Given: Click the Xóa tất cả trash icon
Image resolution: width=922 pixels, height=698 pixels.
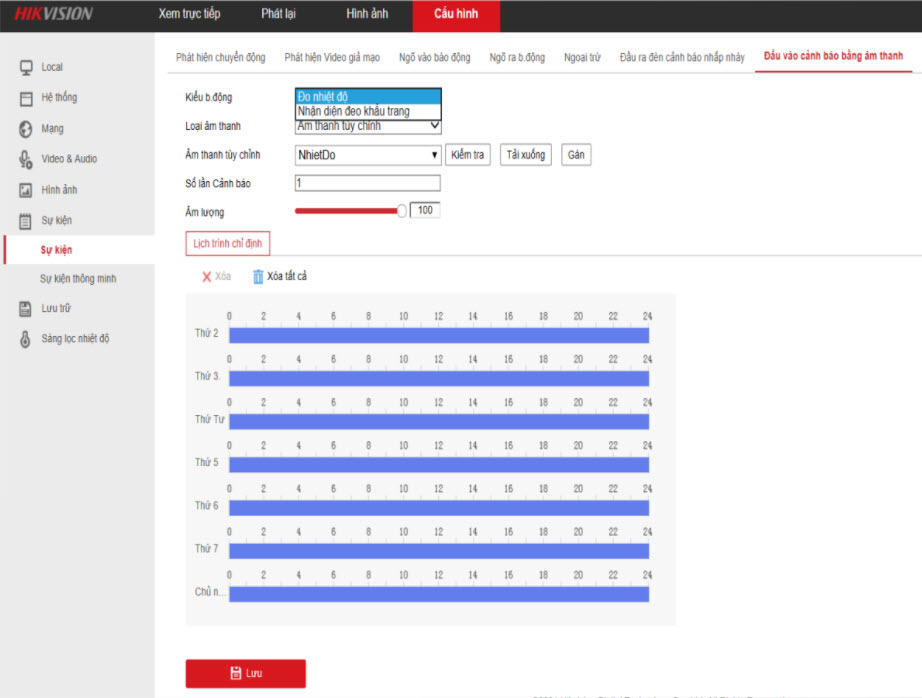Looking at the screenshot, I should point(258,276).
